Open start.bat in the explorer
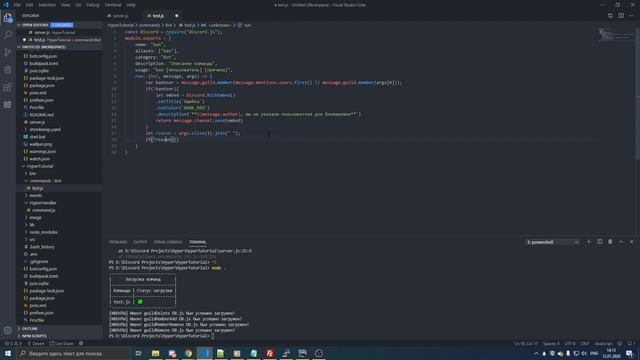640x360 pixels. [37, 137]
